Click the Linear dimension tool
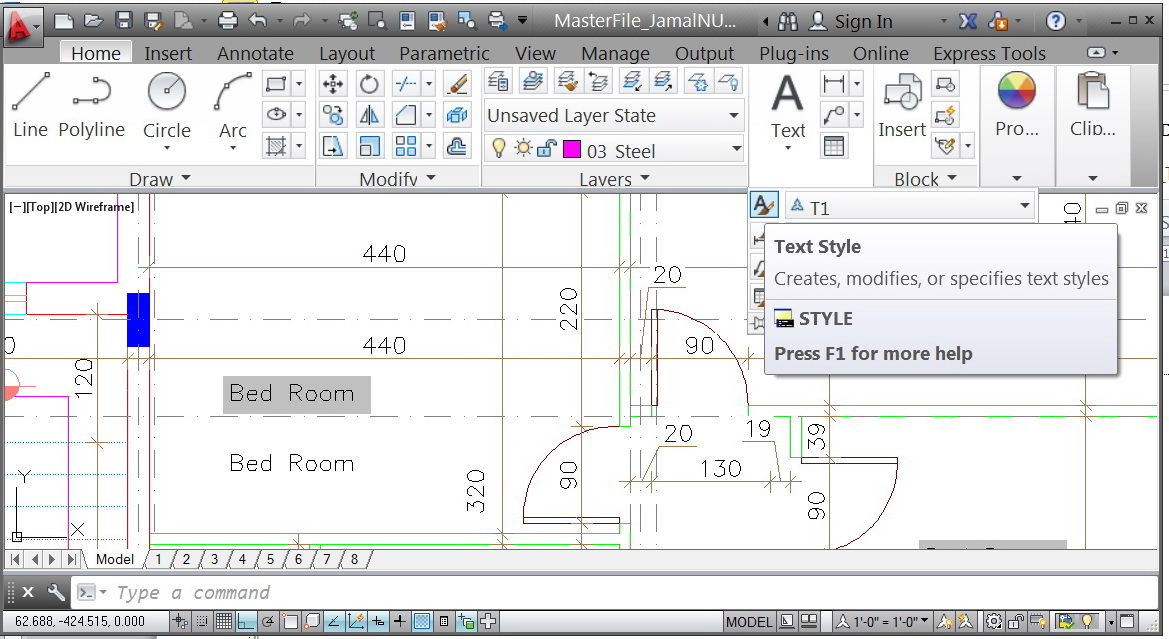The width and height of the screenshot is (1169, 639). [x=834, y=84]
